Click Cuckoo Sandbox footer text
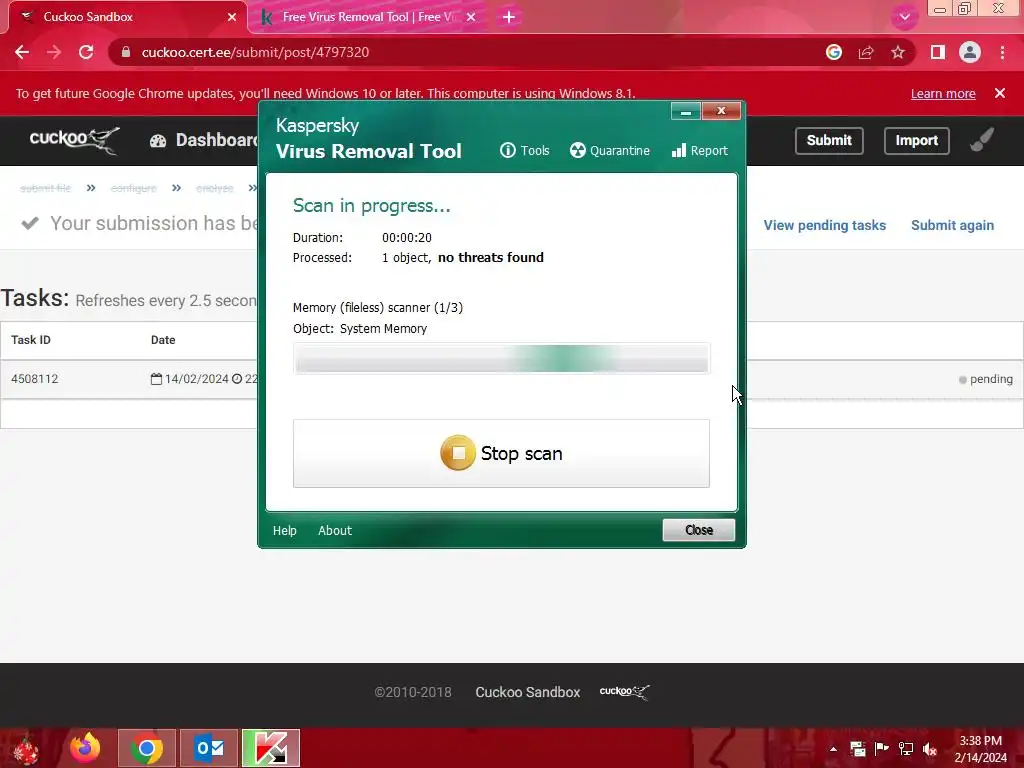Screen dimensions: 1024x768 click(528, 692)
